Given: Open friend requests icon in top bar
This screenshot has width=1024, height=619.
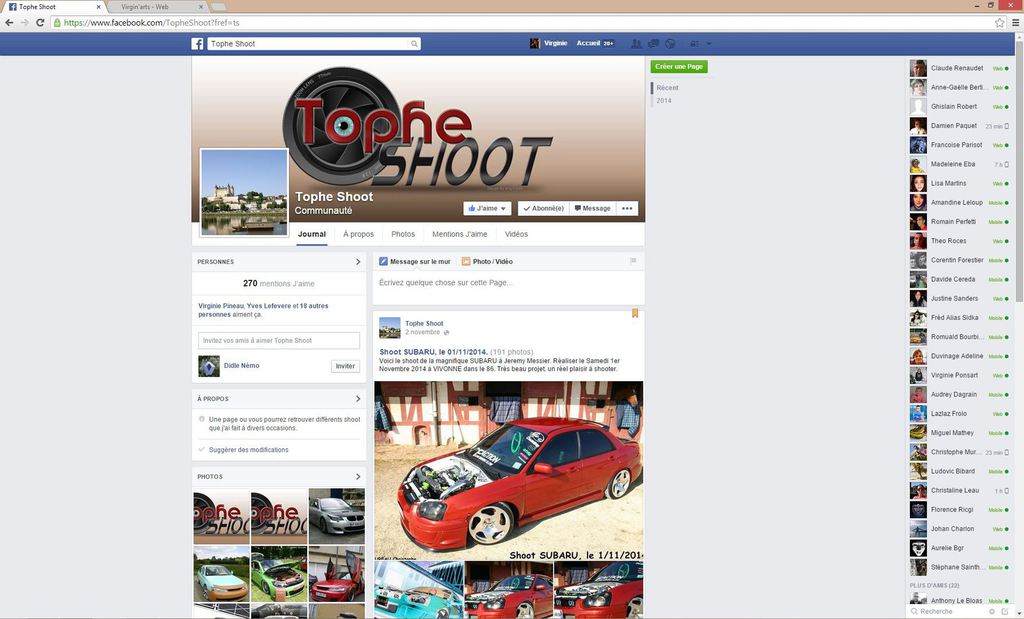Looking at the screenshot, I should 636,44.
